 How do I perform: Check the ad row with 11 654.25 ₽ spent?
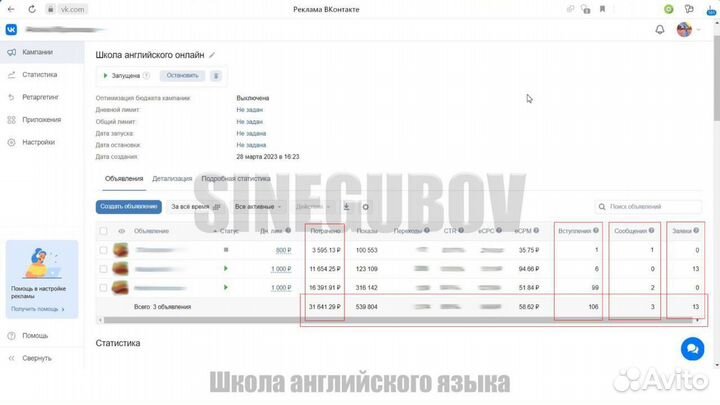click(x=103, y=269)
